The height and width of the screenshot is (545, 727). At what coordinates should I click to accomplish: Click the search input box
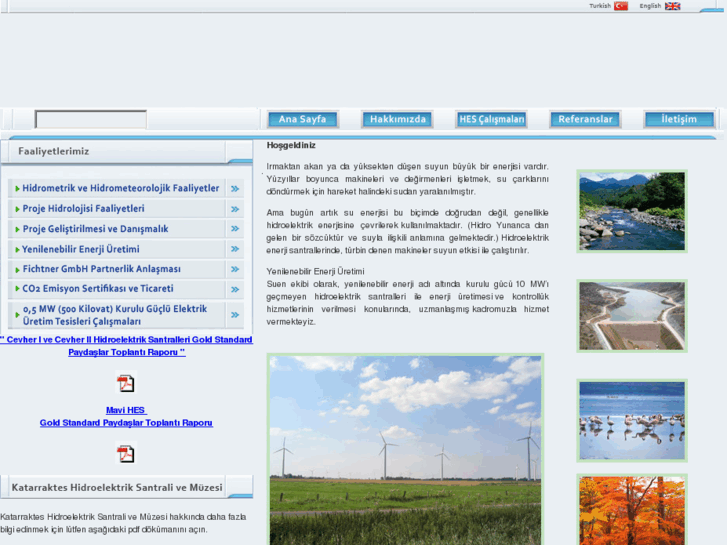click(91, 119)
